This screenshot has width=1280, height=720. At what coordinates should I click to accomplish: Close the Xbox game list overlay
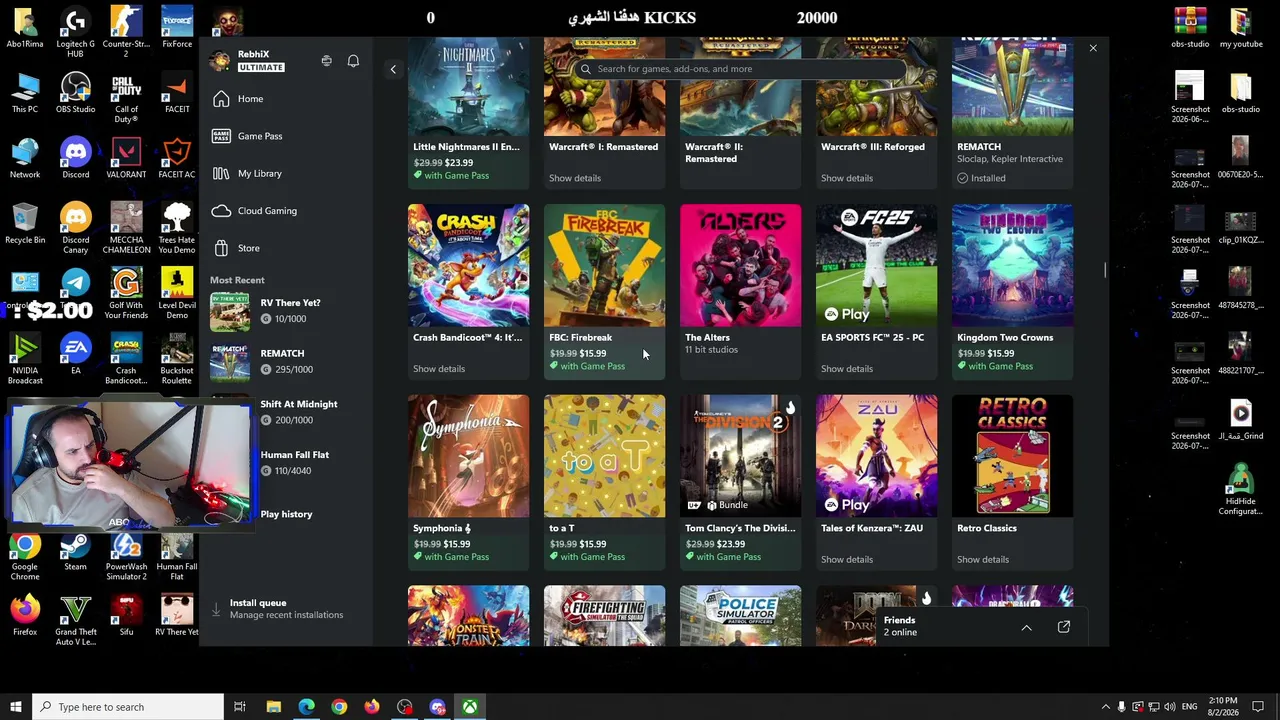[x=1093, y=48]
